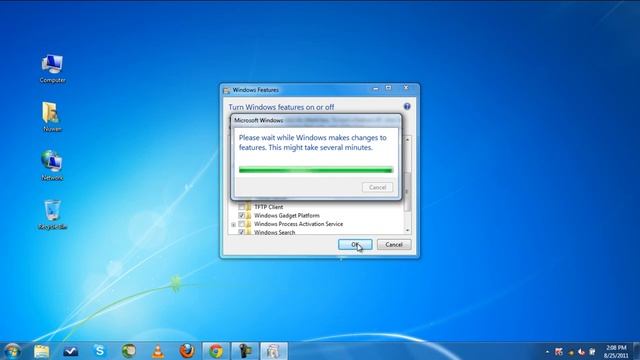Image resolution: width=640 pixels, height=360 pixels.
Task: Select the Nuwan folder on the desktop
Action: point(52,117)
